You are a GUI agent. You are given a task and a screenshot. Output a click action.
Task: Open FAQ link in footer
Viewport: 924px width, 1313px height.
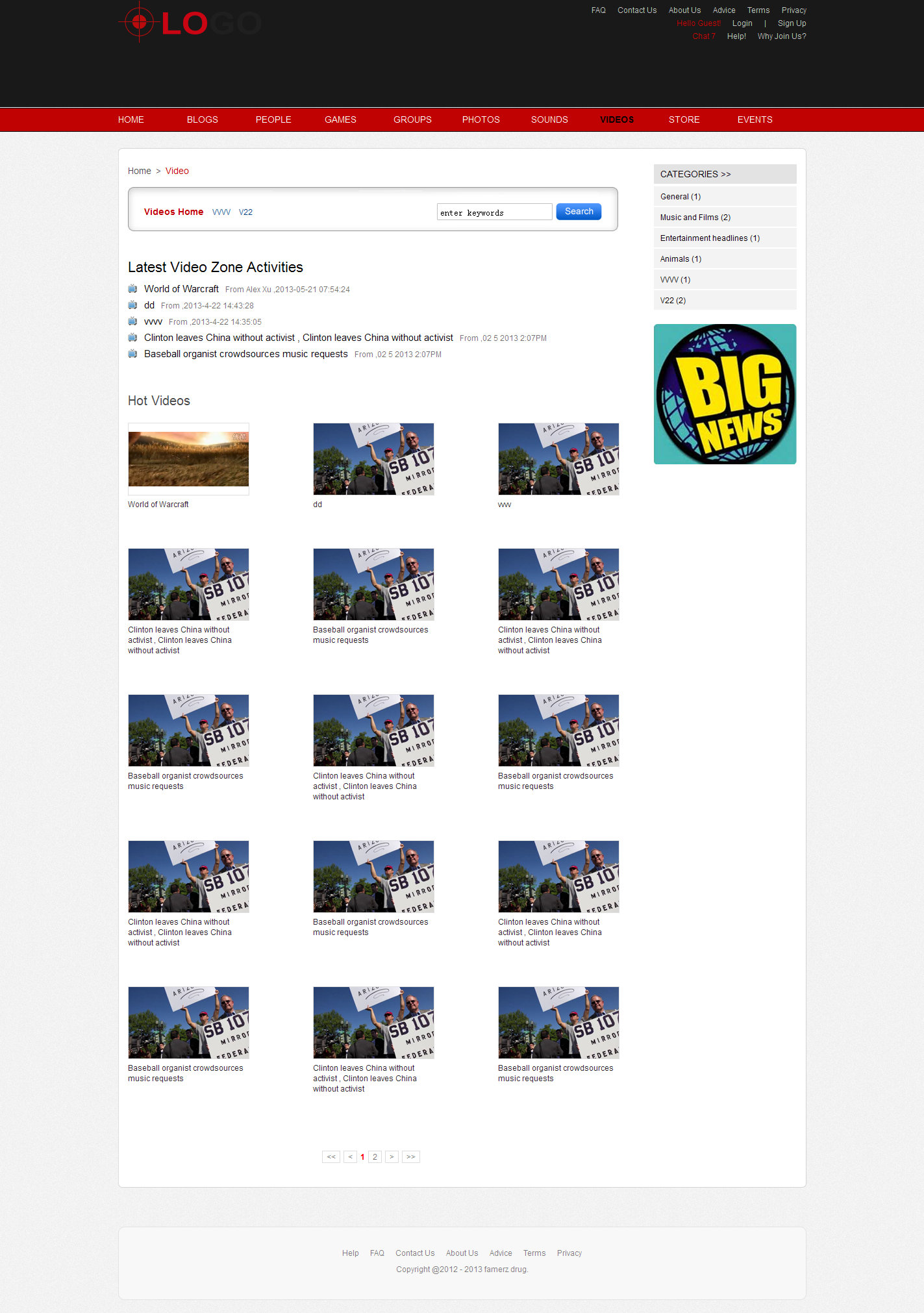click(377, 1253)
